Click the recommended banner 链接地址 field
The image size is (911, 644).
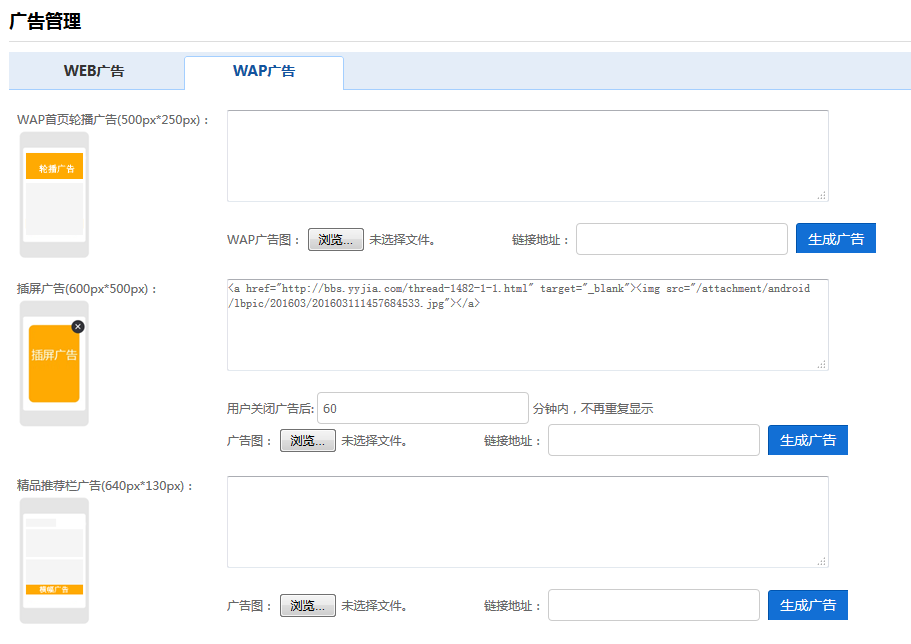653,606
